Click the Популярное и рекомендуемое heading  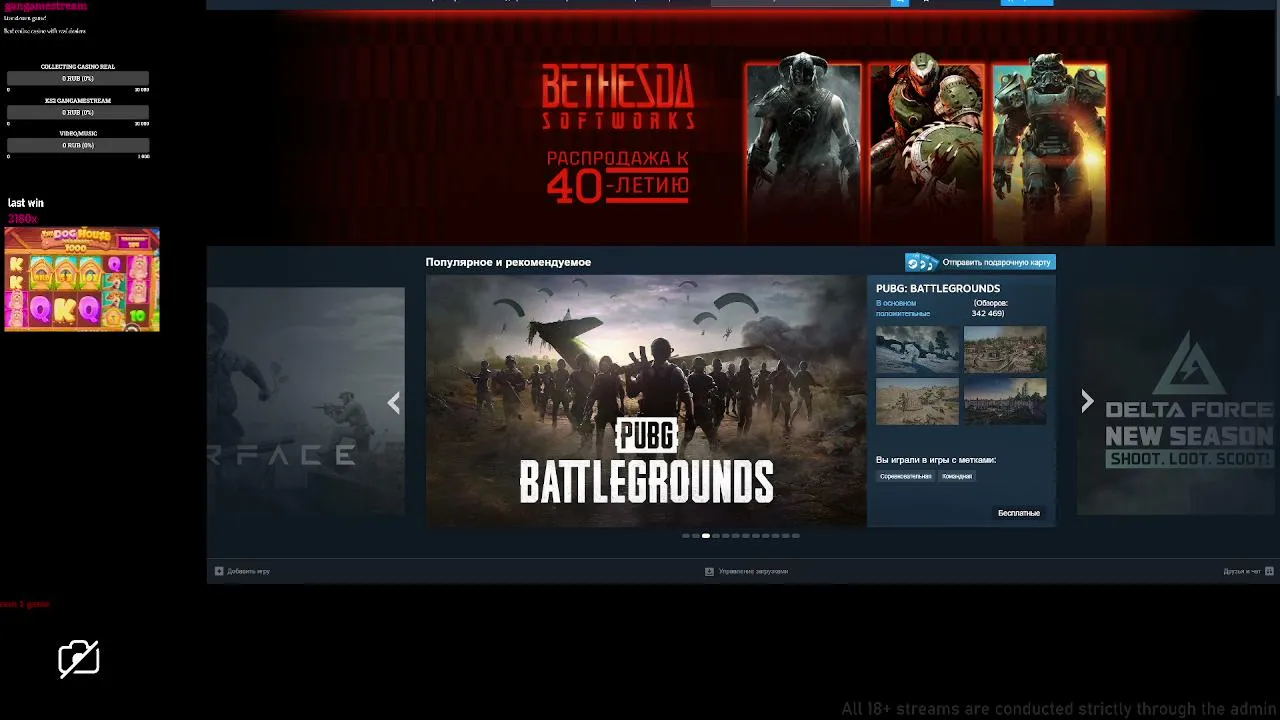pos(508,262)
